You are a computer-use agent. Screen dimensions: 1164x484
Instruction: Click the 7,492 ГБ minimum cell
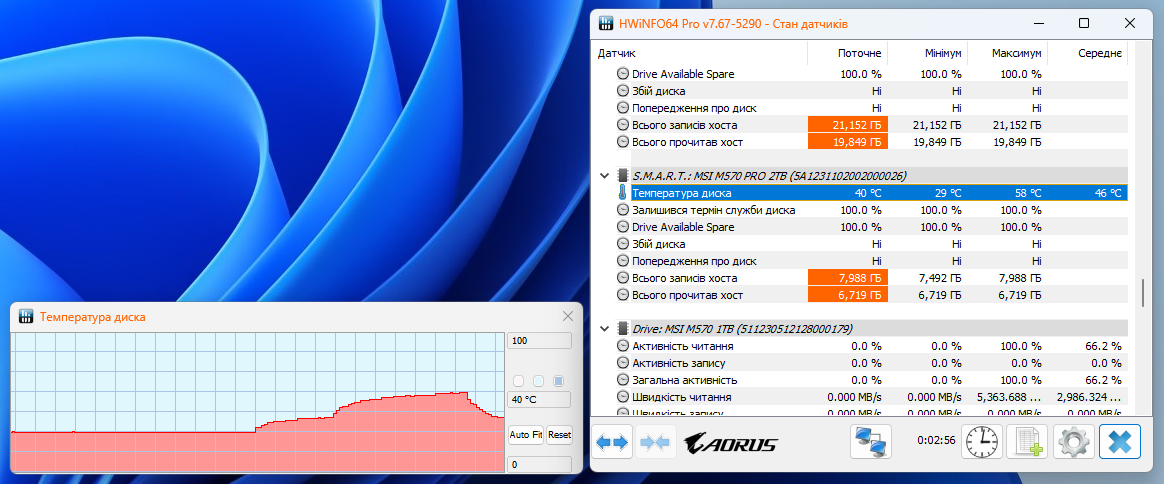[928, 278]
